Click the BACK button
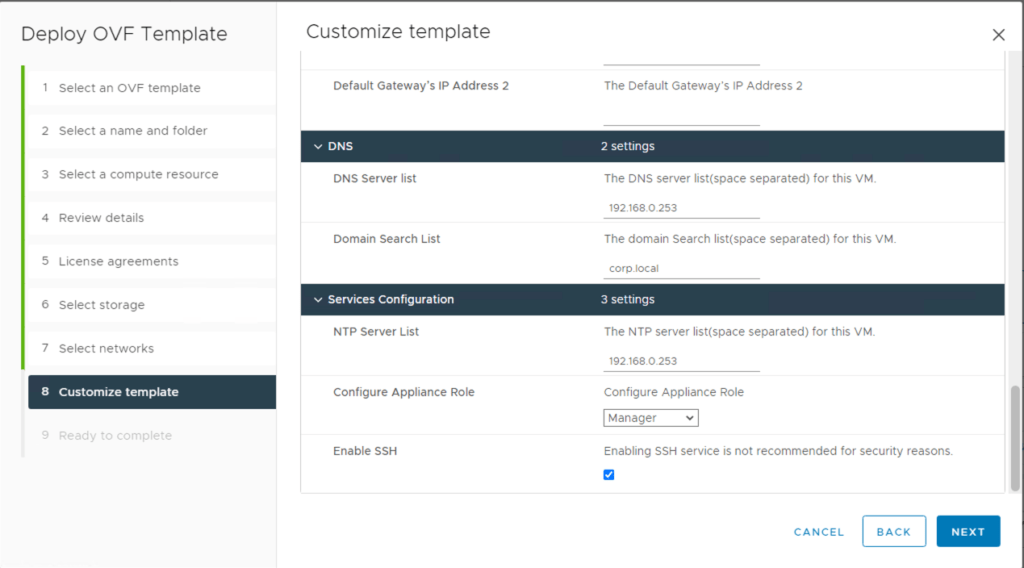 click(x=893, y=532)
